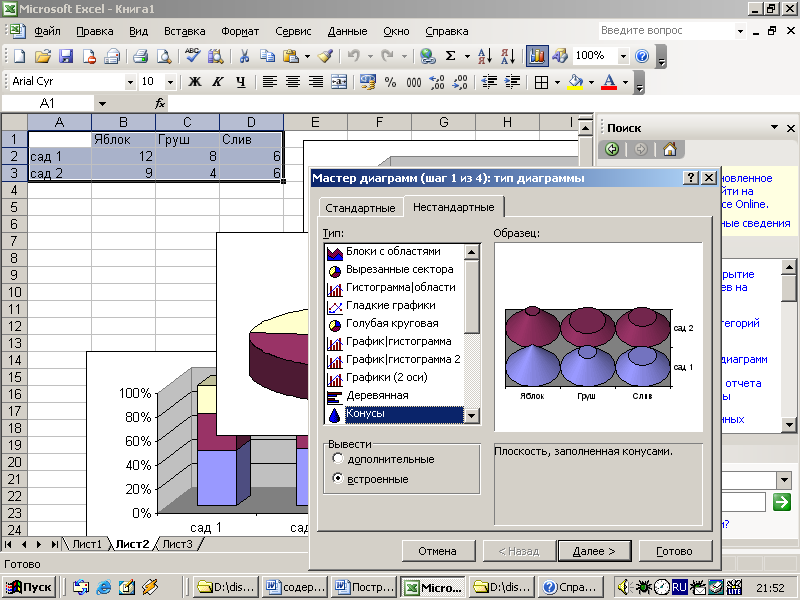
Task: Expand the Paste options dropdown arrow
Action: [x=307, y=56]
